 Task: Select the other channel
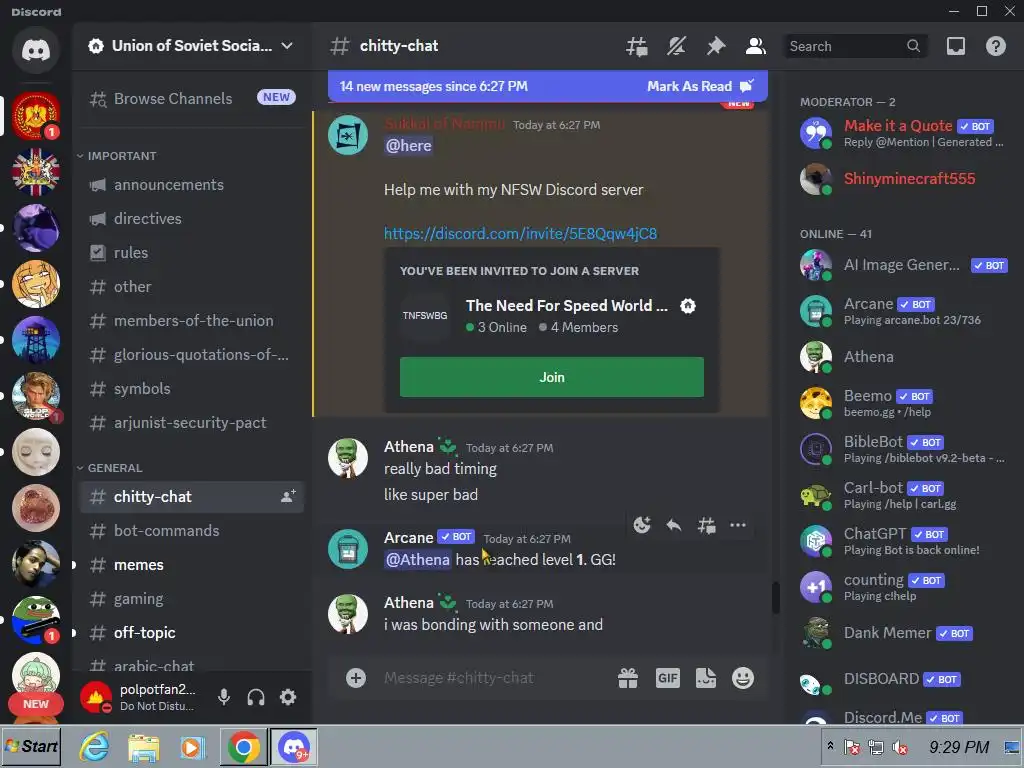[191, 287]
